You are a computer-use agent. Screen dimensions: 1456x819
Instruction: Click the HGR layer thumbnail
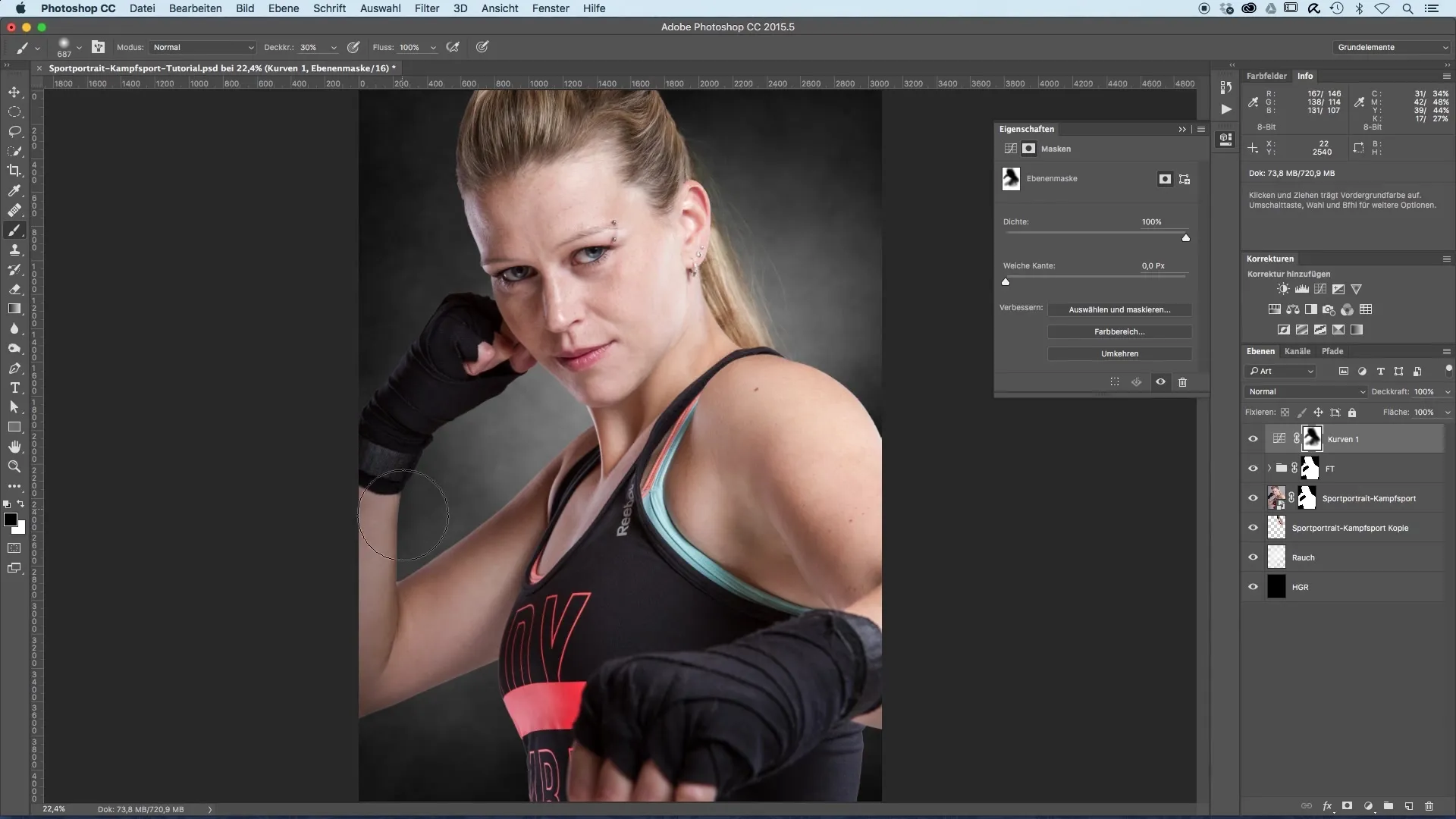[1276, 587]
